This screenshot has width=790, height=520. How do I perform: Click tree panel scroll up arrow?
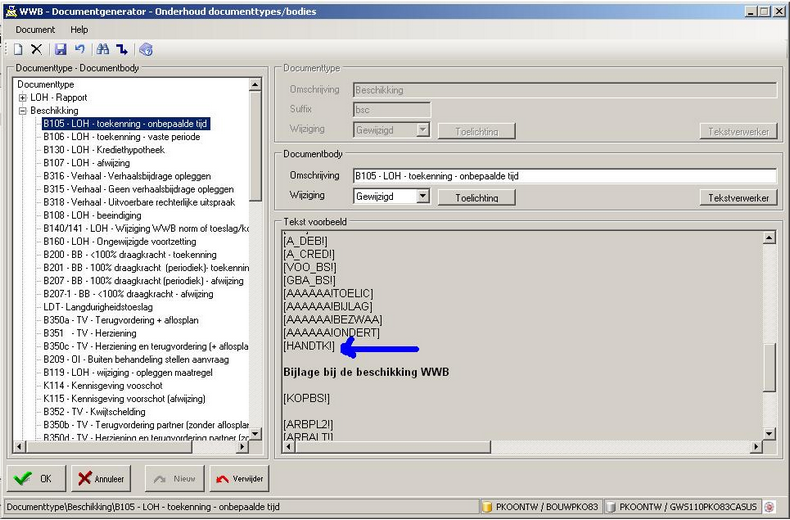[255, 85]
